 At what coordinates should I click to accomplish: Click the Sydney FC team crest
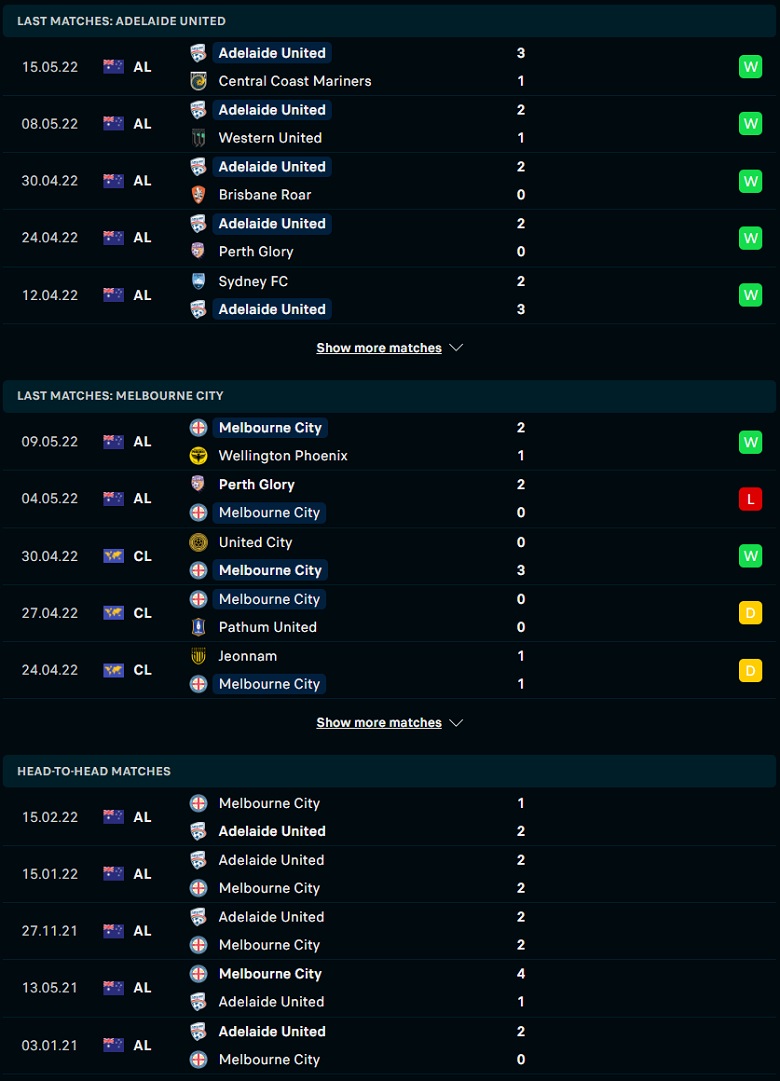click(x=198, y=281)
